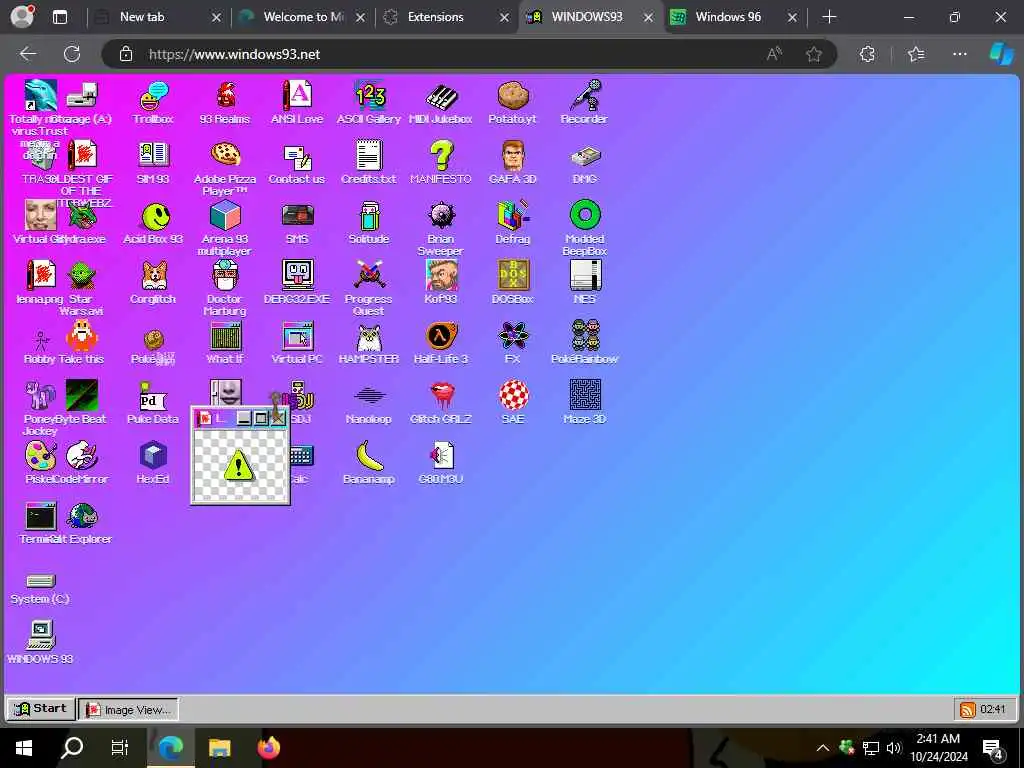
Task: Click warning triangle image in viewer window
Action: click(x=239, y=465)
